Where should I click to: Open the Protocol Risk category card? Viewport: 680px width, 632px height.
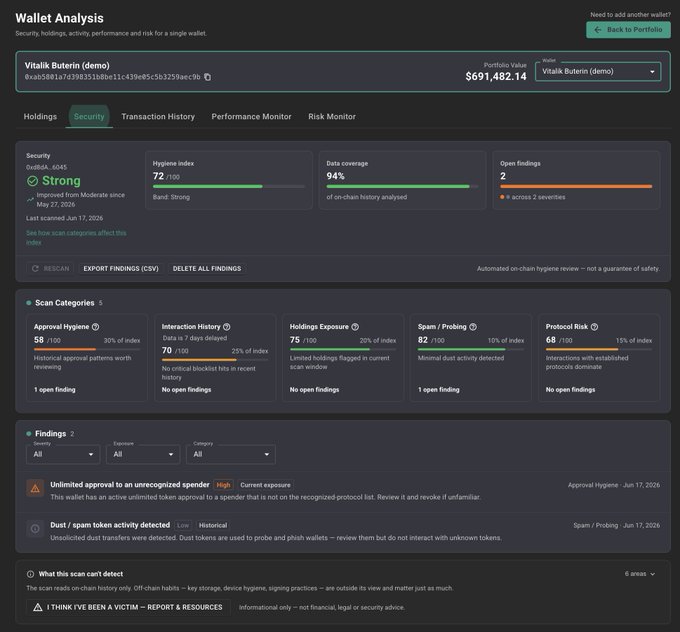point(599,358)
